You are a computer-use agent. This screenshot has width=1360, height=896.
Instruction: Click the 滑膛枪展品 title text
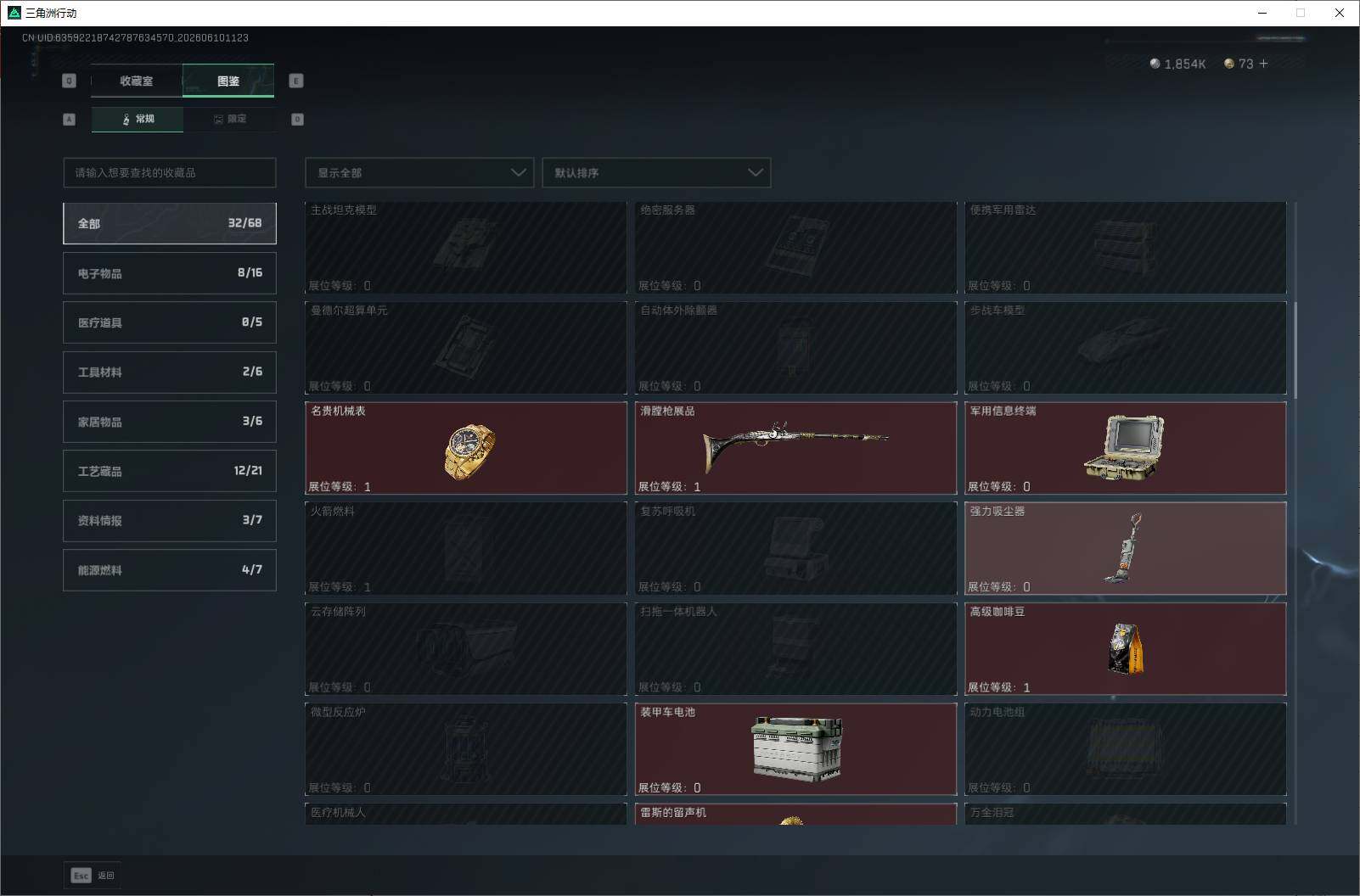click(667, 411)
